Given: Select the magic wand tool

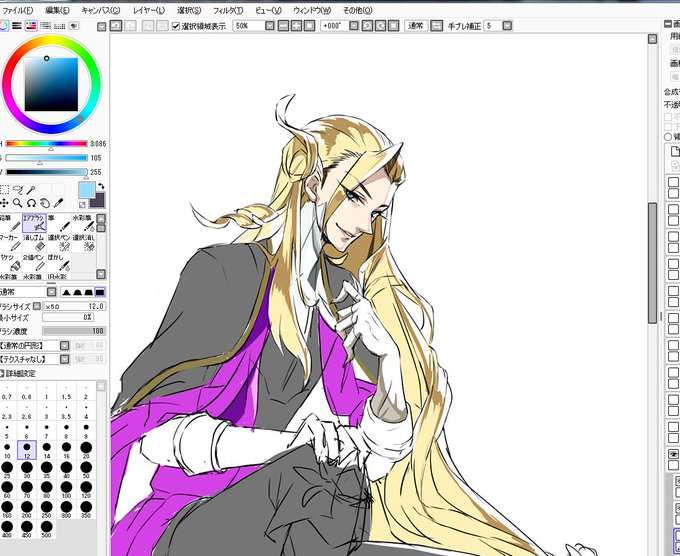Looking at the screenshot, I should pyautogui.click(x=31, y=190).
